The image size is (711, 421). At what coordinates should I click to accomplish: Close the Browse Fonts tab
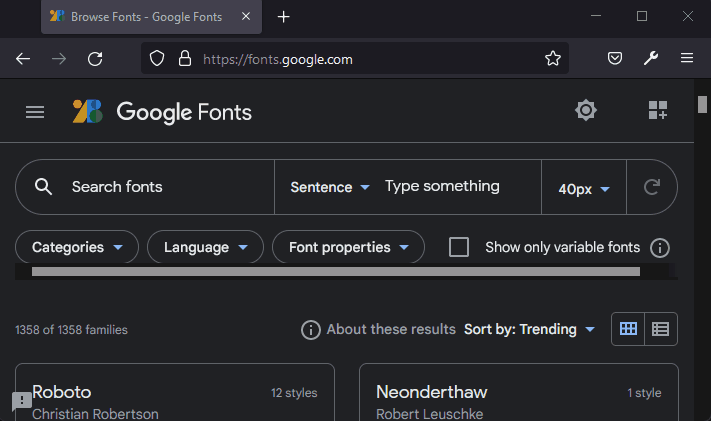click(x=246, y=17)
